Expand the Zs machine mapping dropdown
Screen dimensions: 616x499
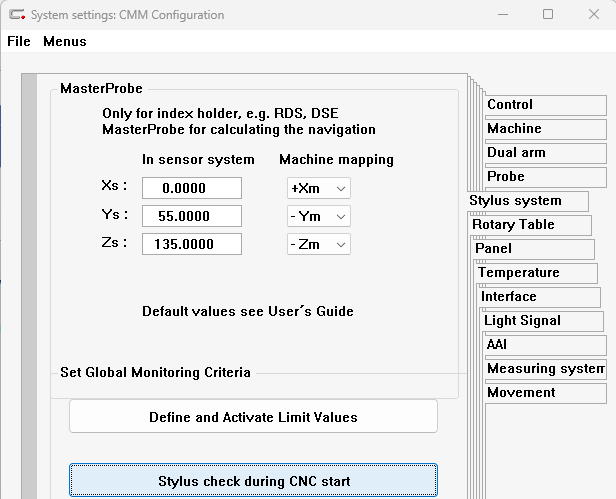tap(318, 244)
